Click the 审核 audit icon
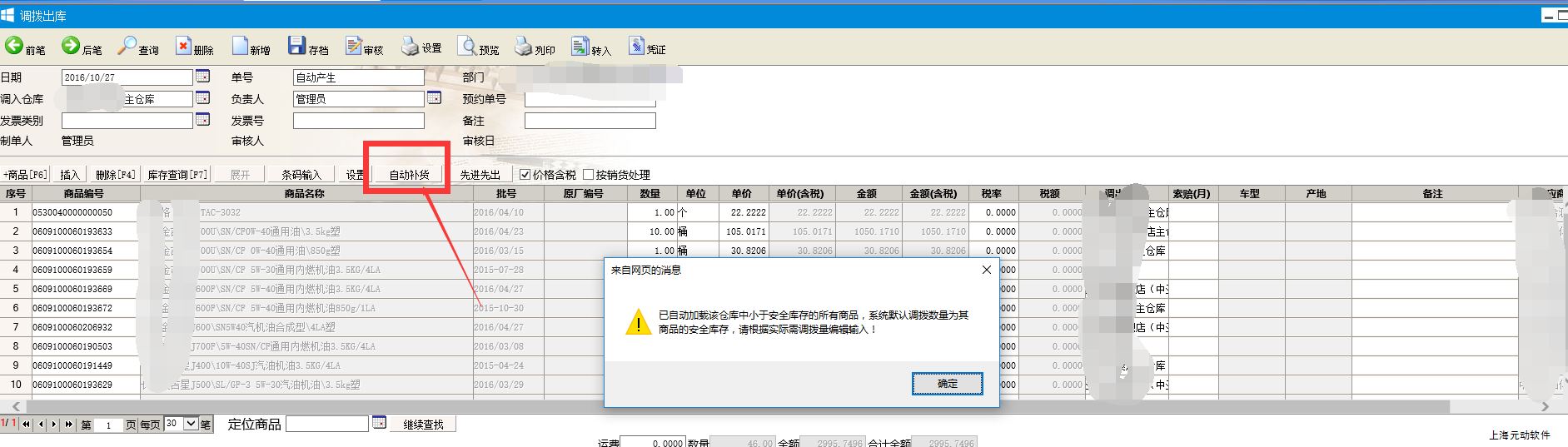The image size is (1568, 447). pyautogui.click(x=354, y=47)
